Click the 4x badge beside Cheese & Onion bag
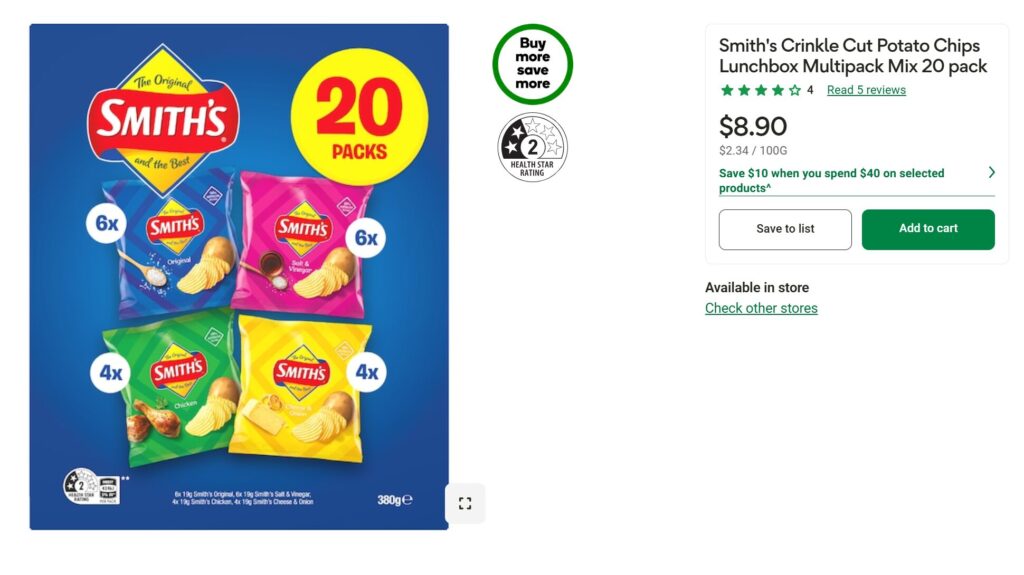 point(366,372)
